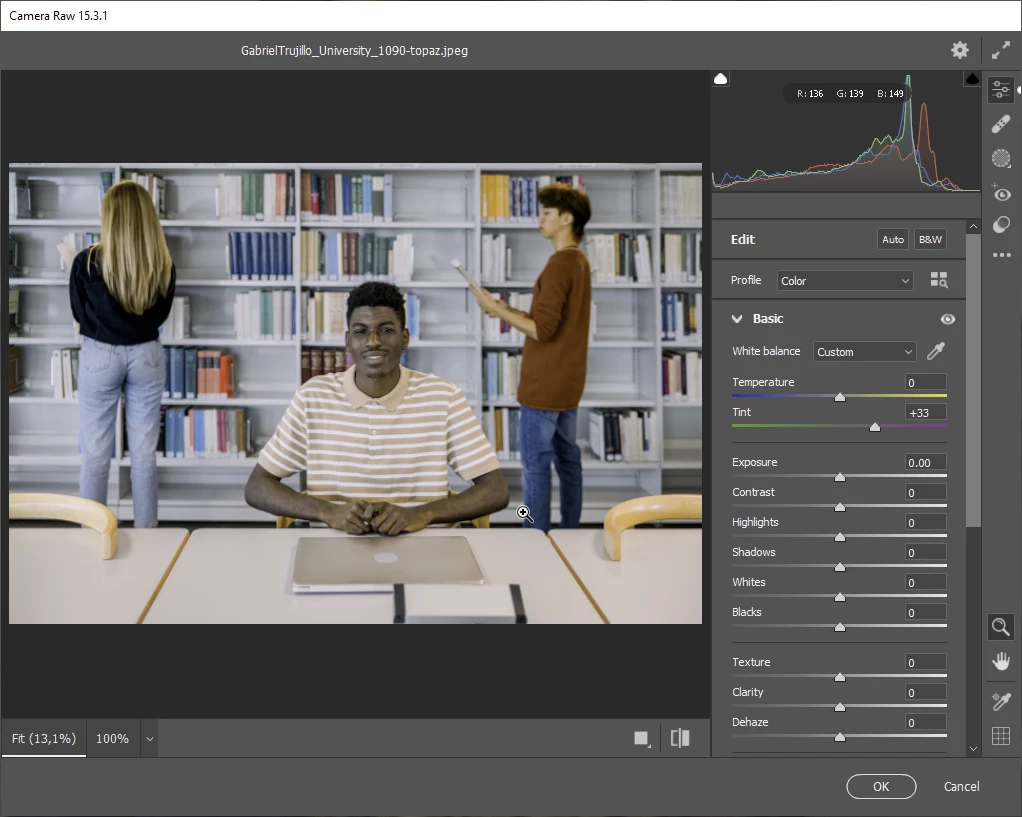Click the Contrast slider handle
The width and height of the screenshot is (1022, 817).
[x=840, y=507]
